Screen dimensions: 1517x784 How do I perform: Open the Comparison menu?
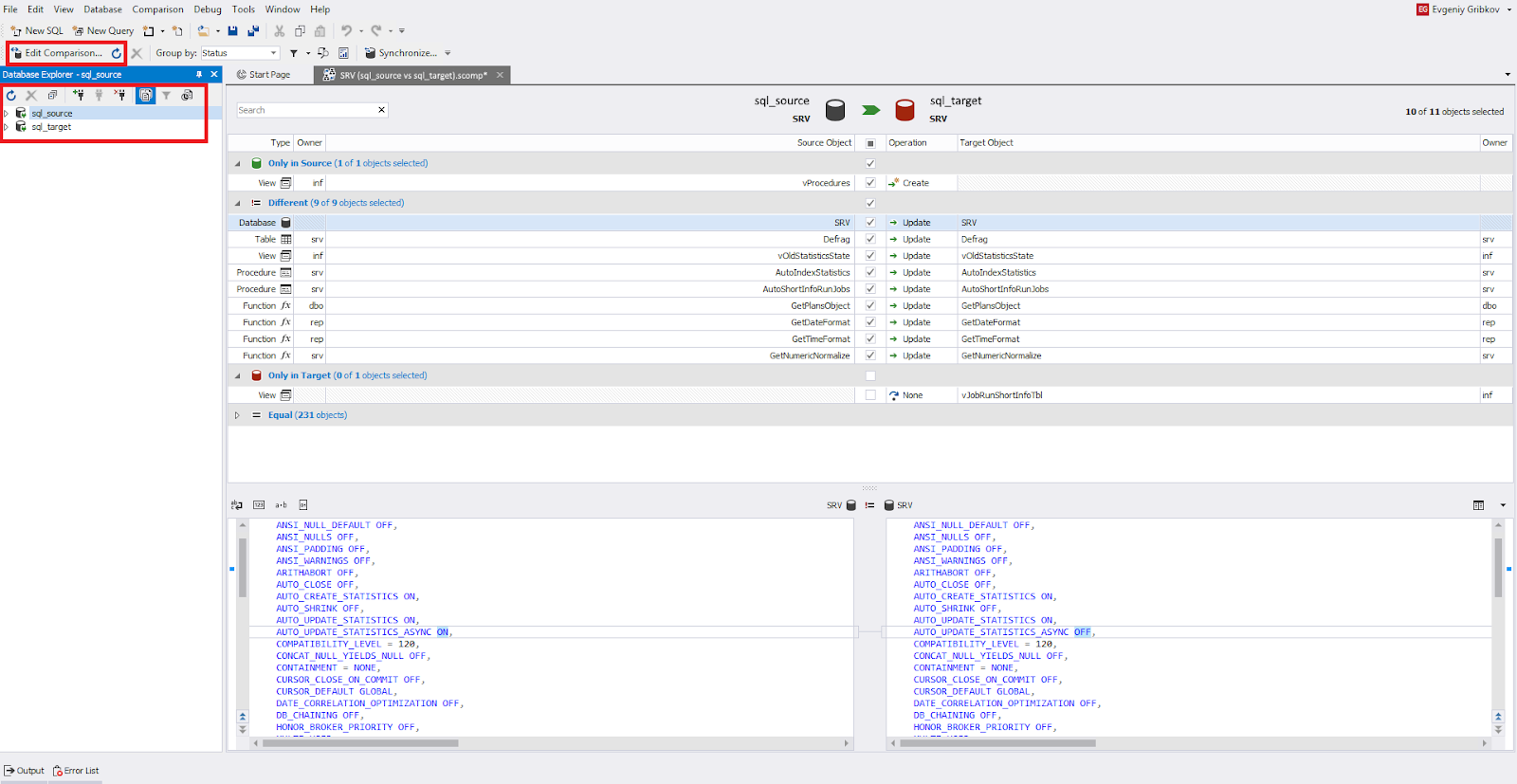click(x=157, y=9)
